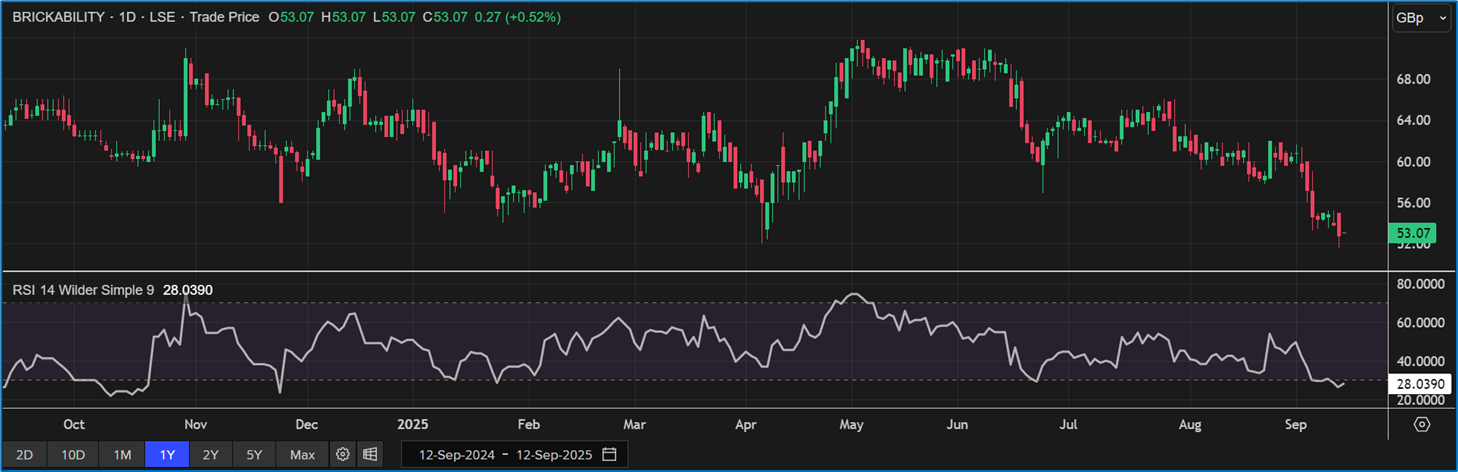Switch chart to 5Y range
1458x472 pixels.
pyautogui.click(x=254, y=455)
